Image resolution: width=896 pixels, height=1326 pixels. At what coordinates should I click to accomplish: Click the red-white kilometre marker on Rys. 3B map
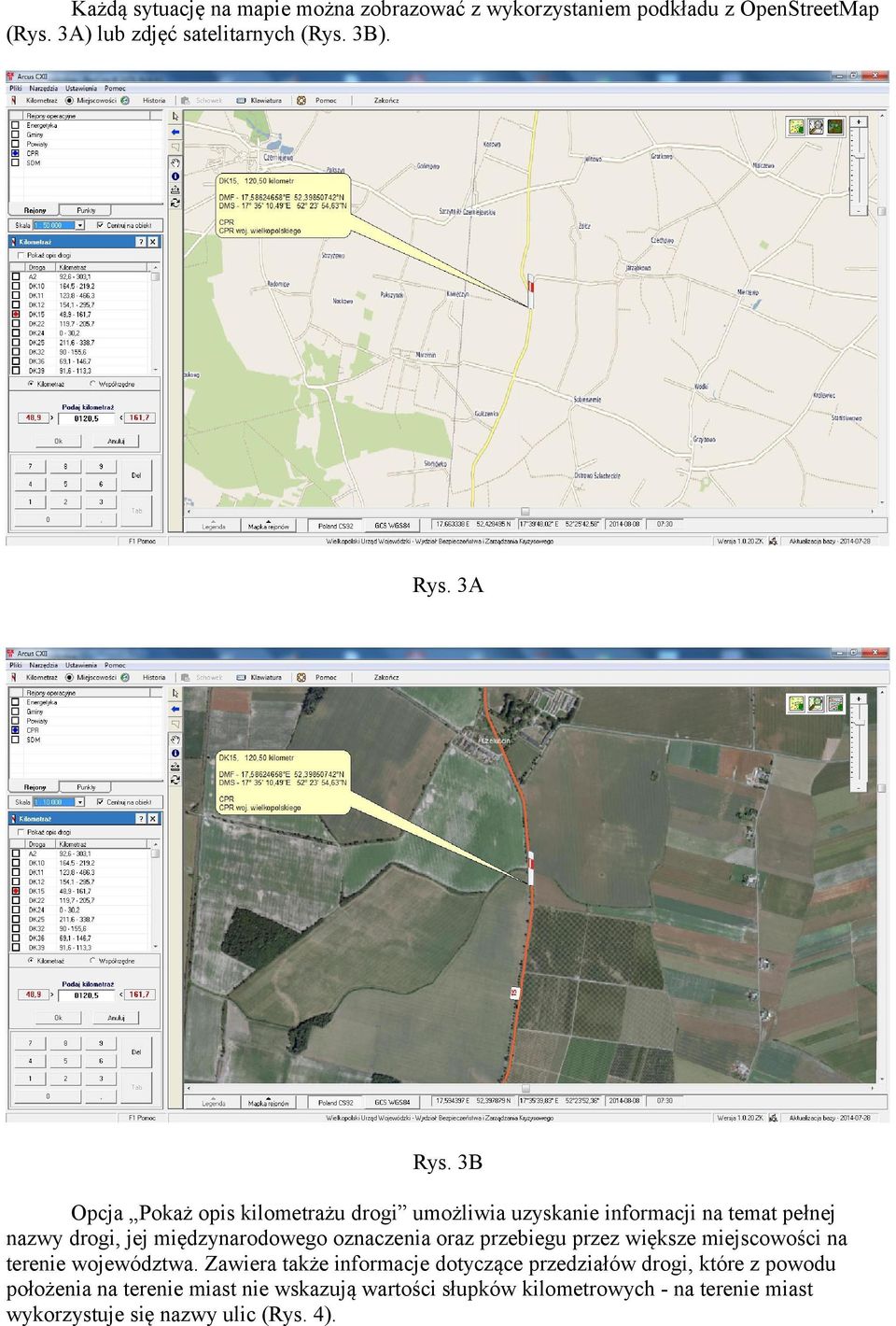[530, 868]
